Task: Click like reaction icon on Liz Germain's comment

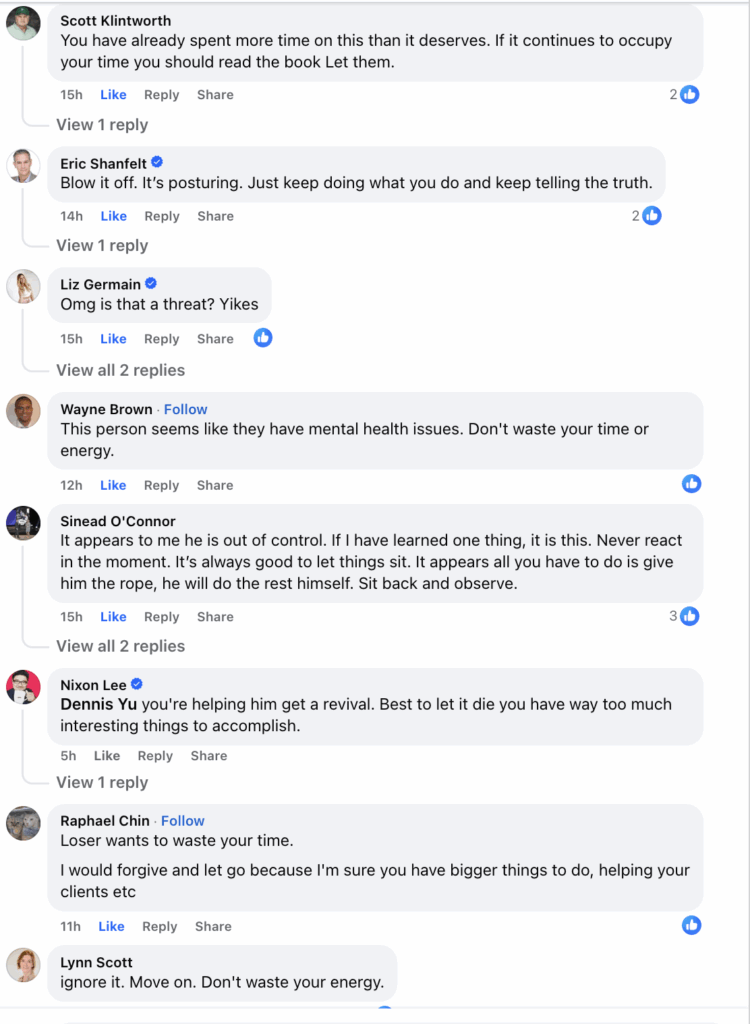Action: tap(263, 338)
